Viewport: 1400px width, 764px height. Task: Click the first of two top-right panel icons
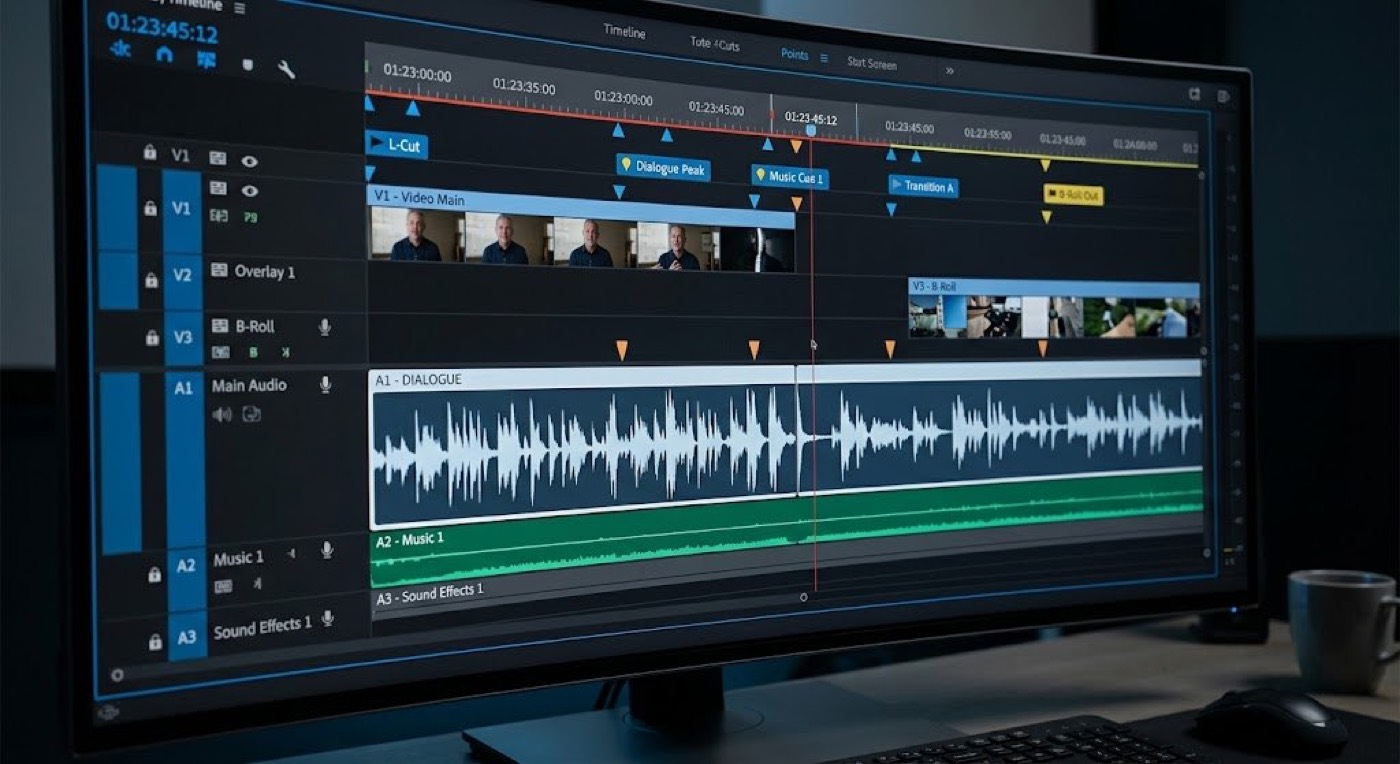pos(1194,94)
